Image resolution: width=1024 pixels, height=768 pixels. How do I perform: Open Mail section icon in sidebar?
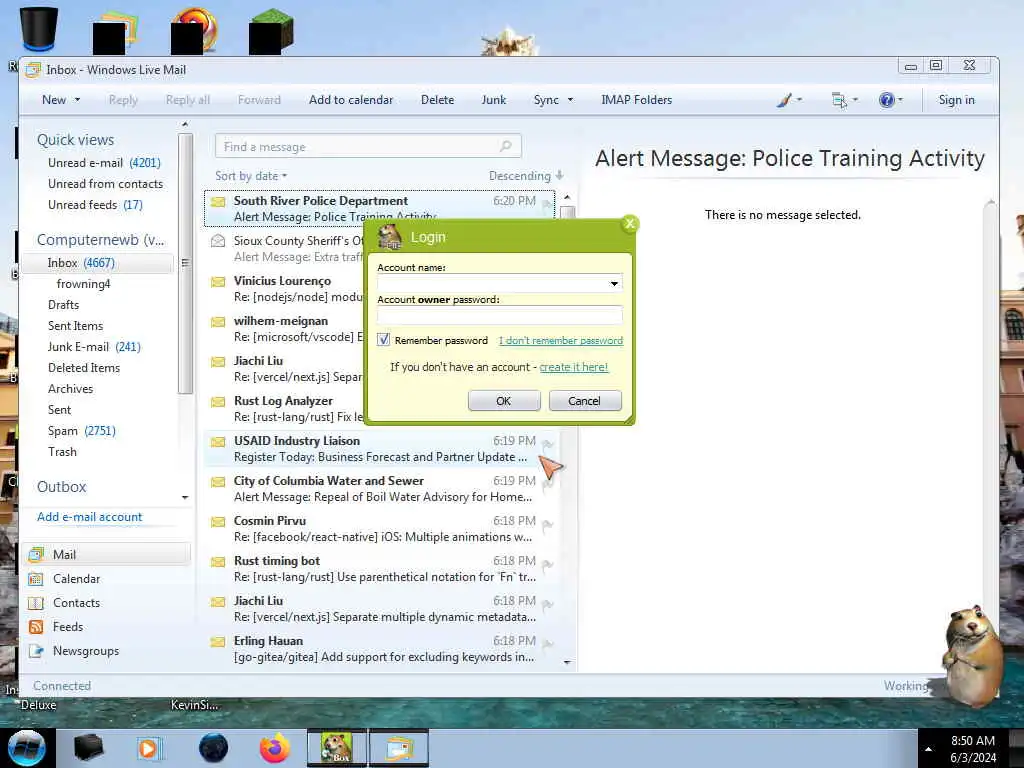pos(36,554)
